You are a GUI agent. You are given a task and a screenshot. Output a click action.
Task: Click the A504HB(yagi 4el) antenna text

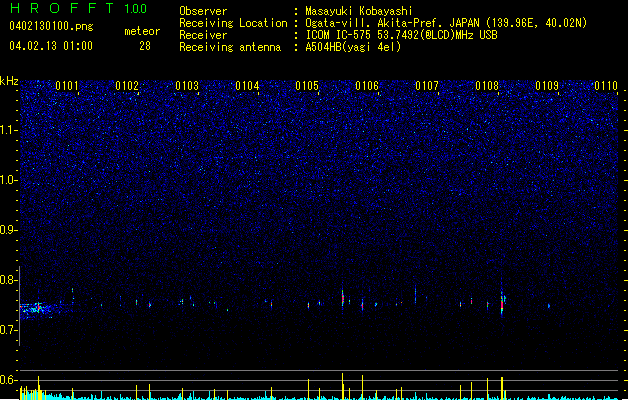pyautogui.click(x=353, y=47)
